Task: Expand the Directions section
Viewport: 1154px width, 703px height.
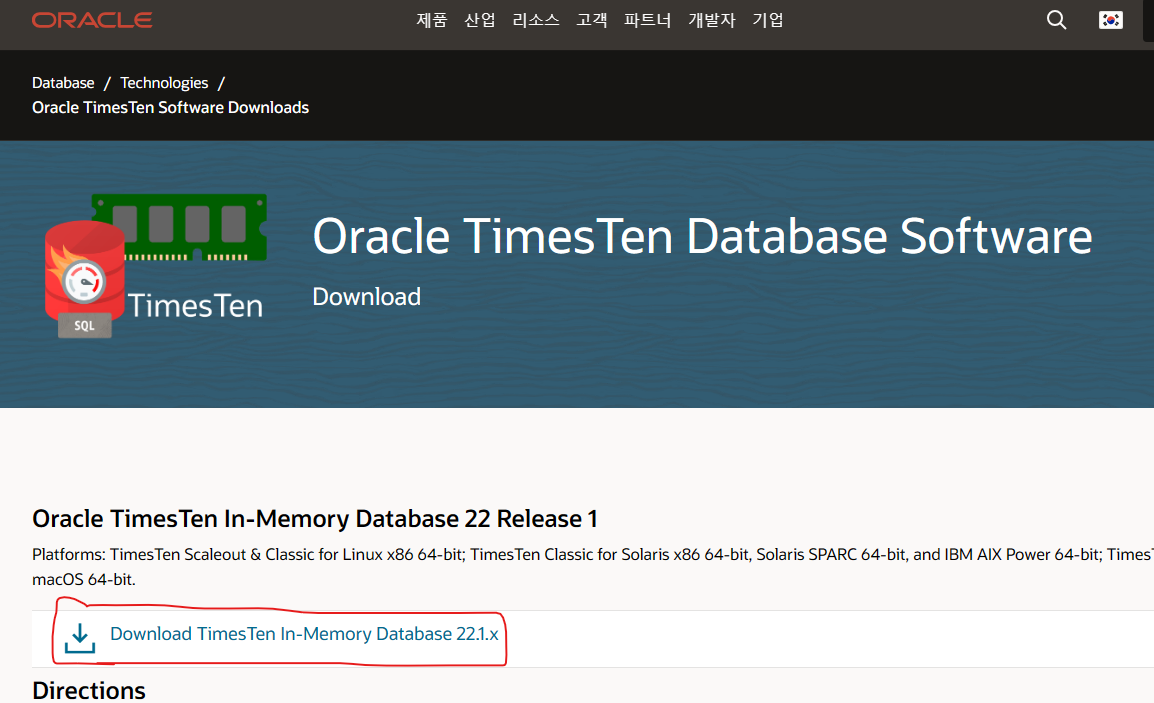Action: 89,690
